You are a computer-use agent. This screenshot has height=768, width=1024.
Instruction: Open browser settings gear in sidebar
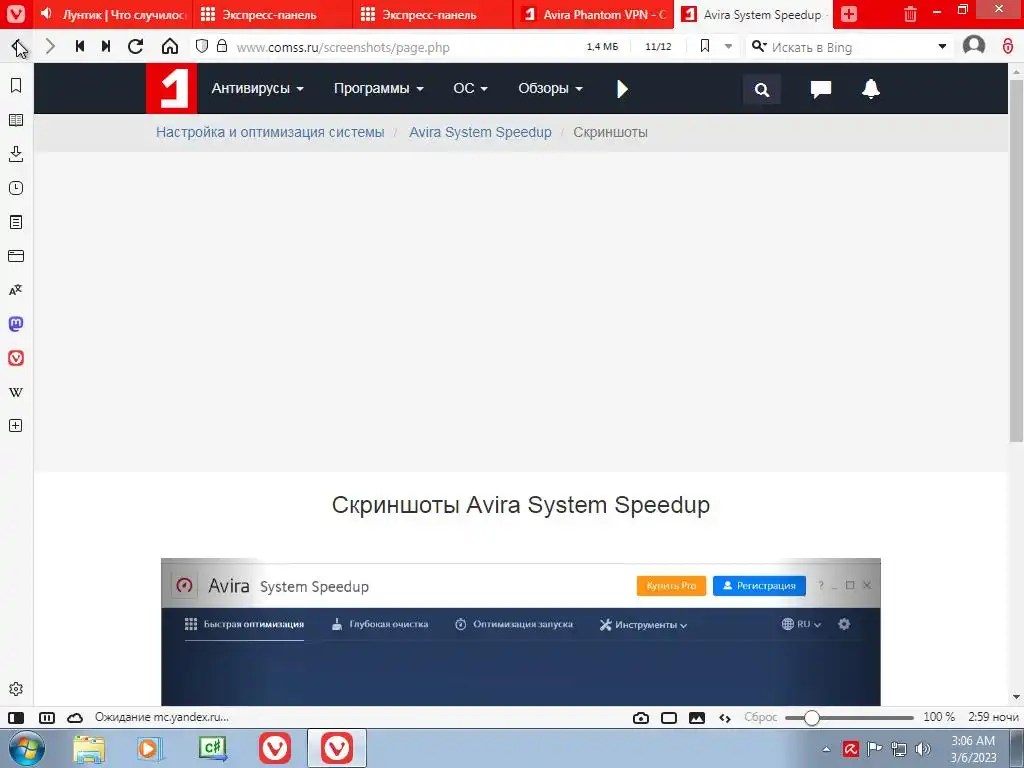click(x=16, y=689)
